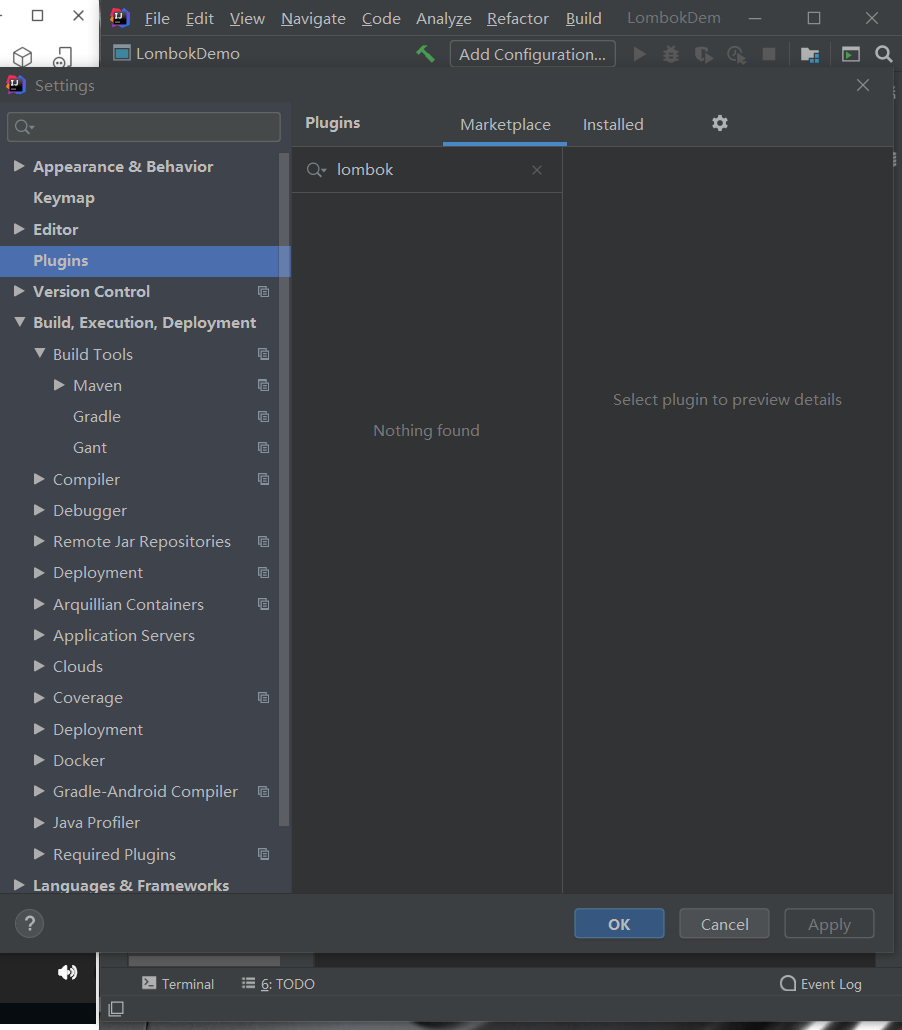Image resolution: width=902 pixels, height=1030 pixels.
Task: Expand the Editor section
Action: [19, 229]
